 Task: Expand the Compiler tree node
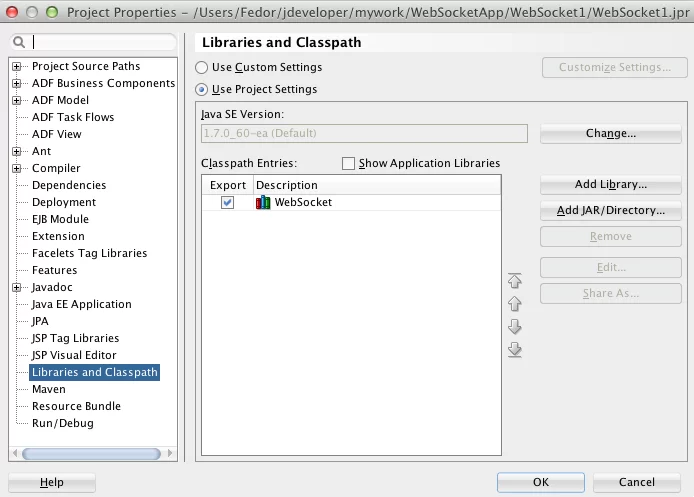point(16,168)
